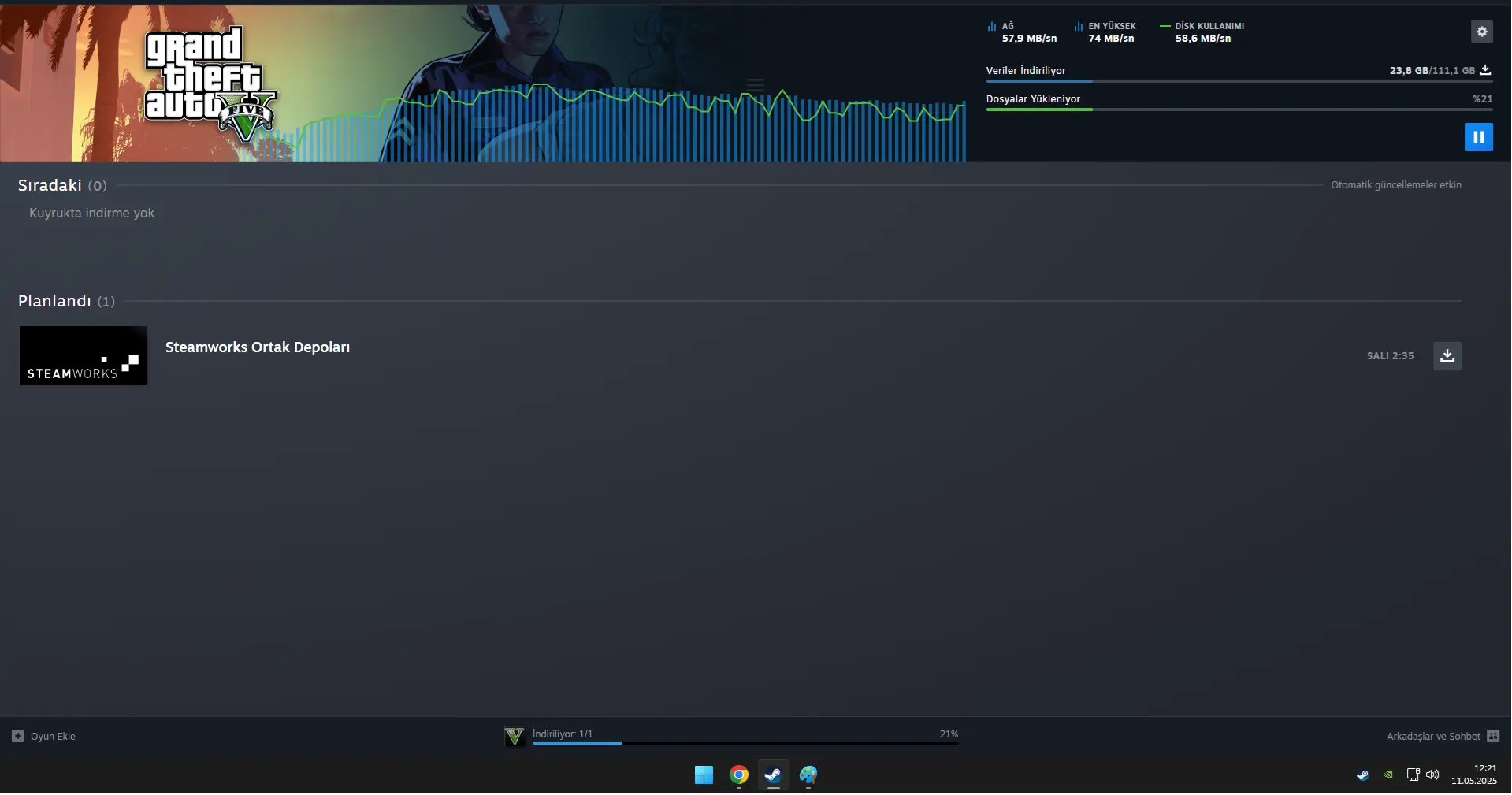The image size is (1512, 795).
Task: Click 'Otomatik güncellemeler etkin' link
Action: 1396,185
